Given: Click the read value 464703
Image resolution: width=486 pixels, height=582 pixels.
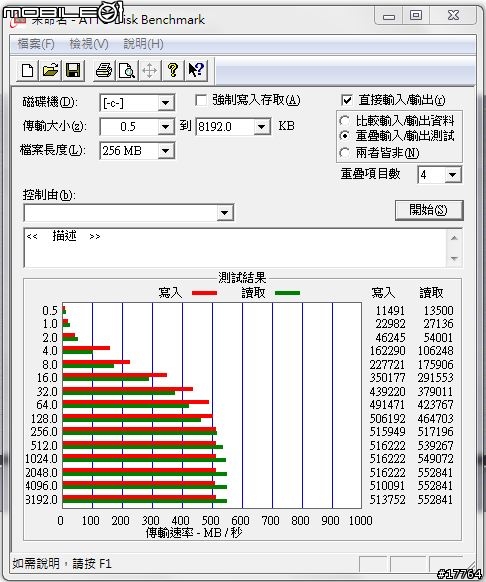Looking at the screenshot, I should tap(435, 419).
